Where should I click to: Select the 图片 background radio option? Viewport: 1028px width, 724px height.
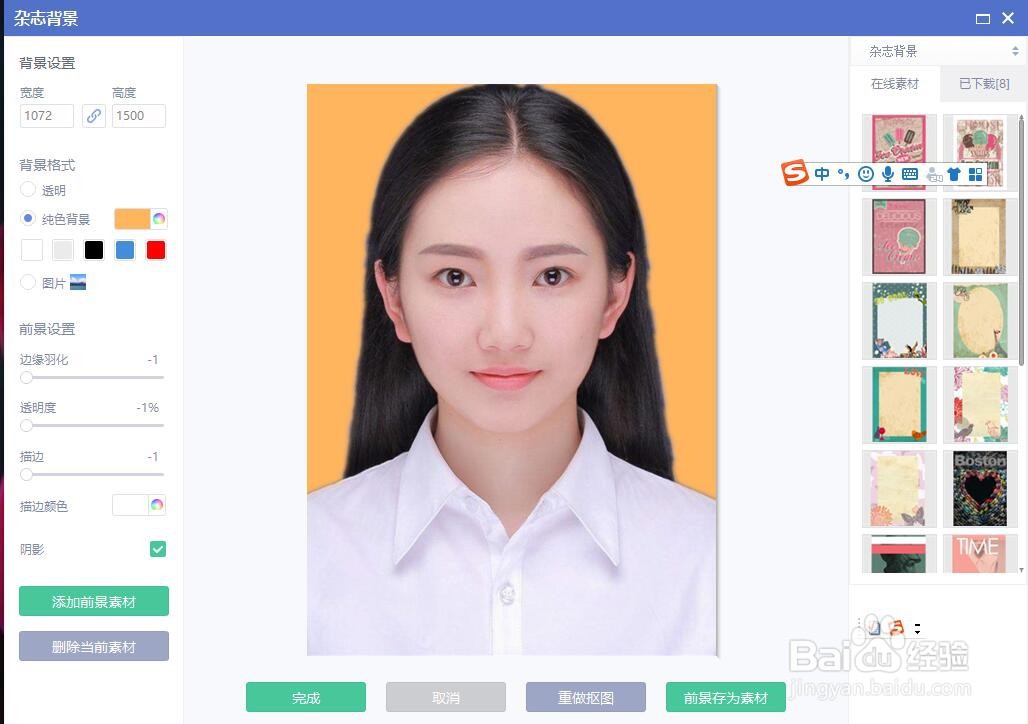(x=27, y=282)
